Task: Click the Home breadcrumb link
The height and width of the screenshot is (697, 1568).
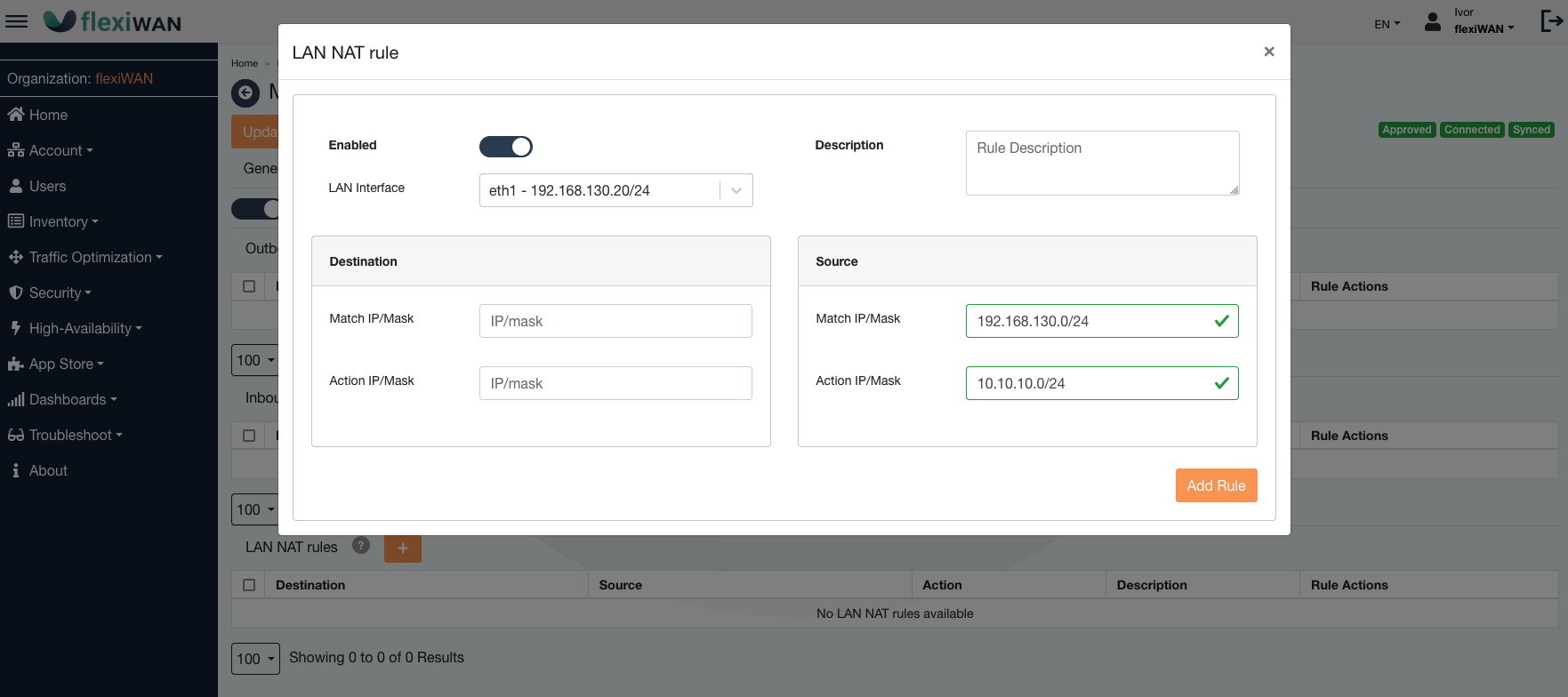Action: pyautogui.click(x=244, y=63)
